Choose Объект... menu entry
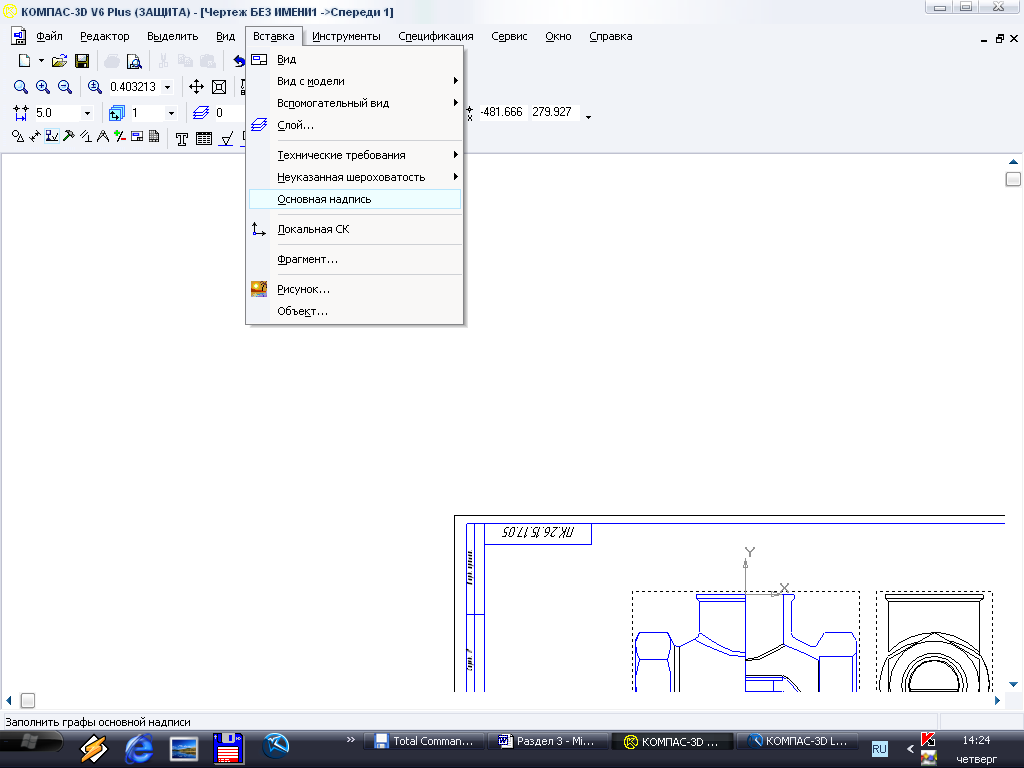 [x=355, y=312]
